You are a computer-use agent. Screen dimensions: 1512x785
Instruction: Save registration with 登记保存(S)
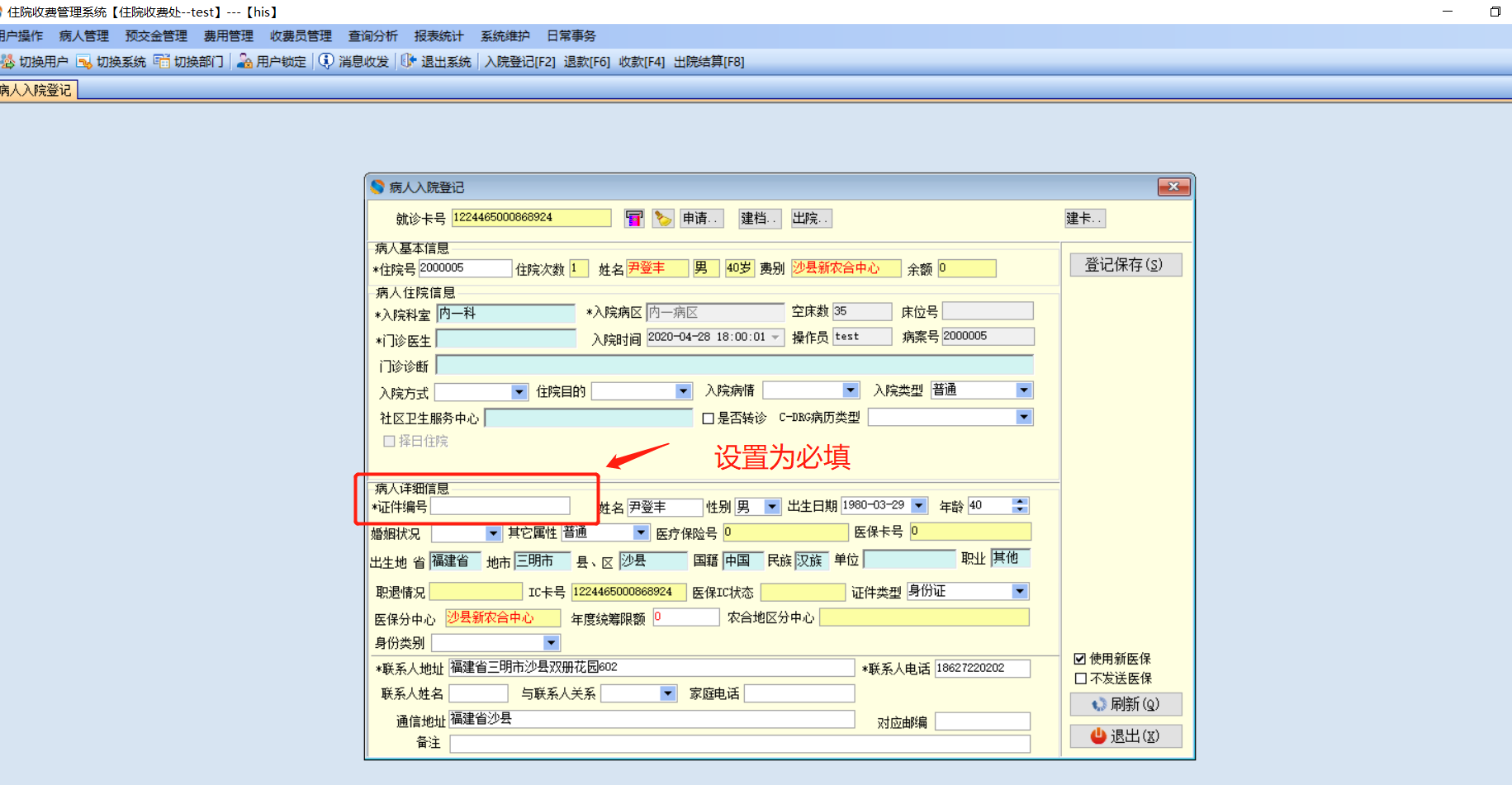[x=1126, y=264]
